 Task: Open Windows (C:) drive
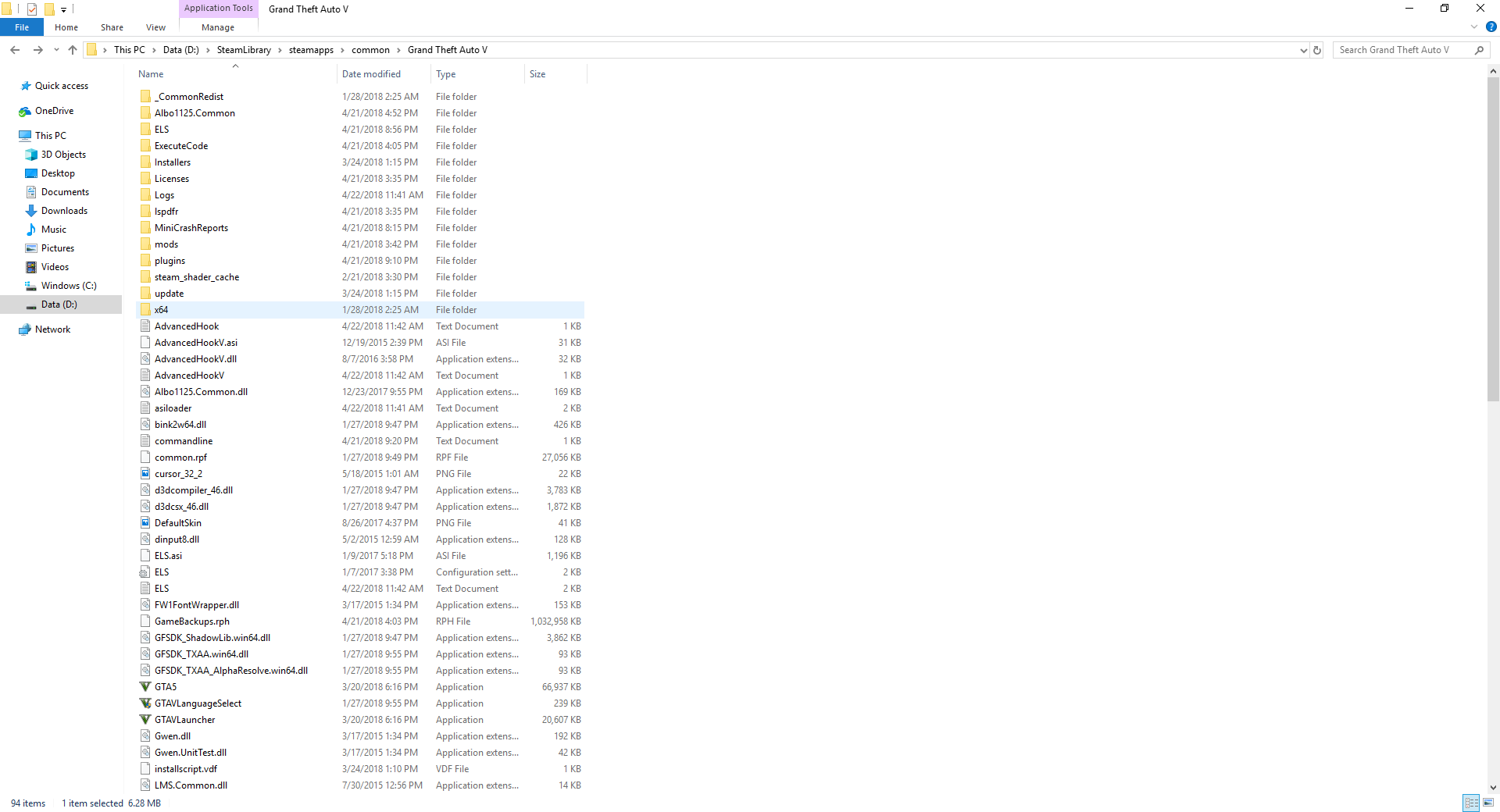[x=69, y=286]
